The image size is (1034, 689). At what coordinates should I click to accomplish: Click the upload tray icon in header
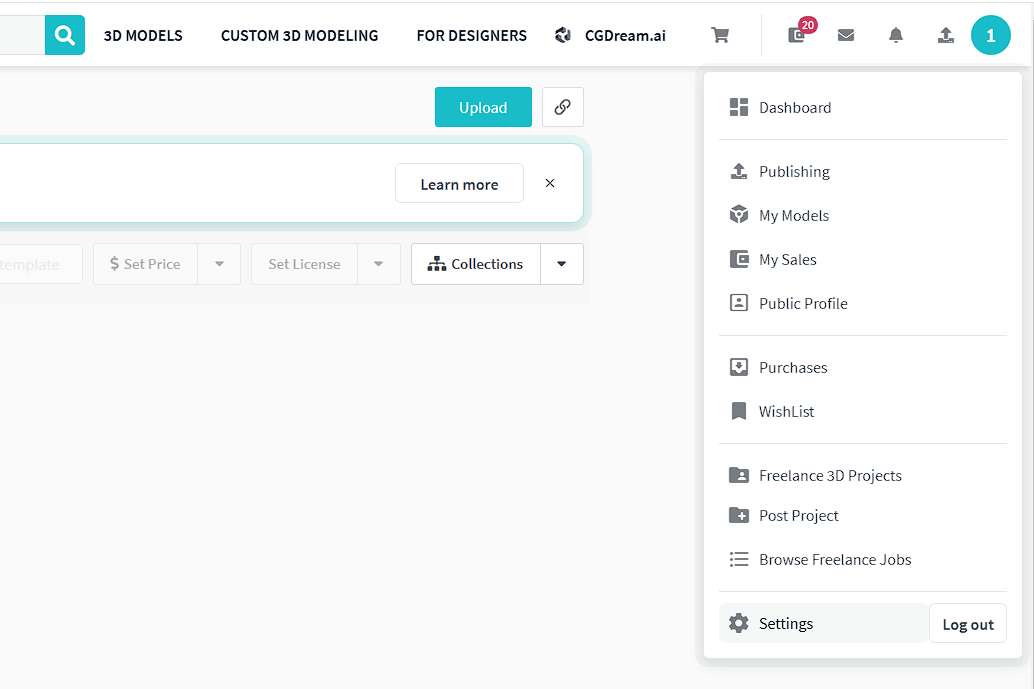coord(946,35)
